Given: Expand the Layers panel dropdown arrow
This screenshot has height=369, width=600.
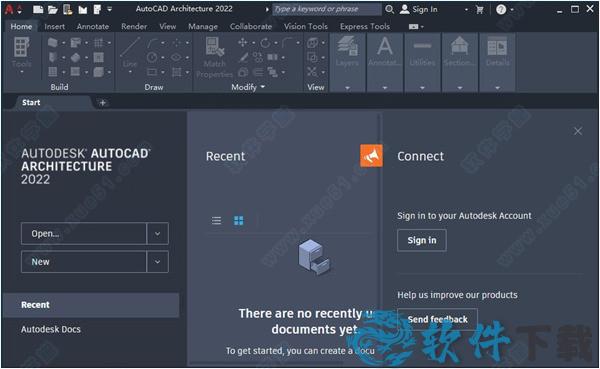Looking at the screenshot, I should [347, 88].
